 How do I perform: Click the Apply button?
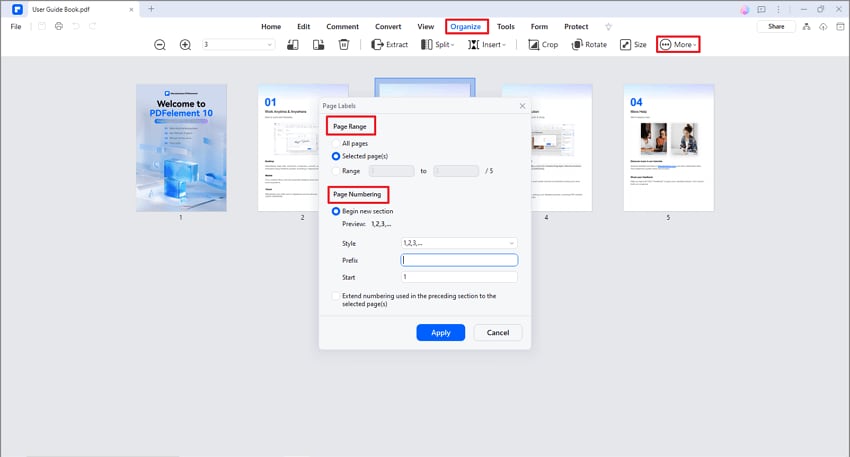pyautogui.click(x=441, y=333)
